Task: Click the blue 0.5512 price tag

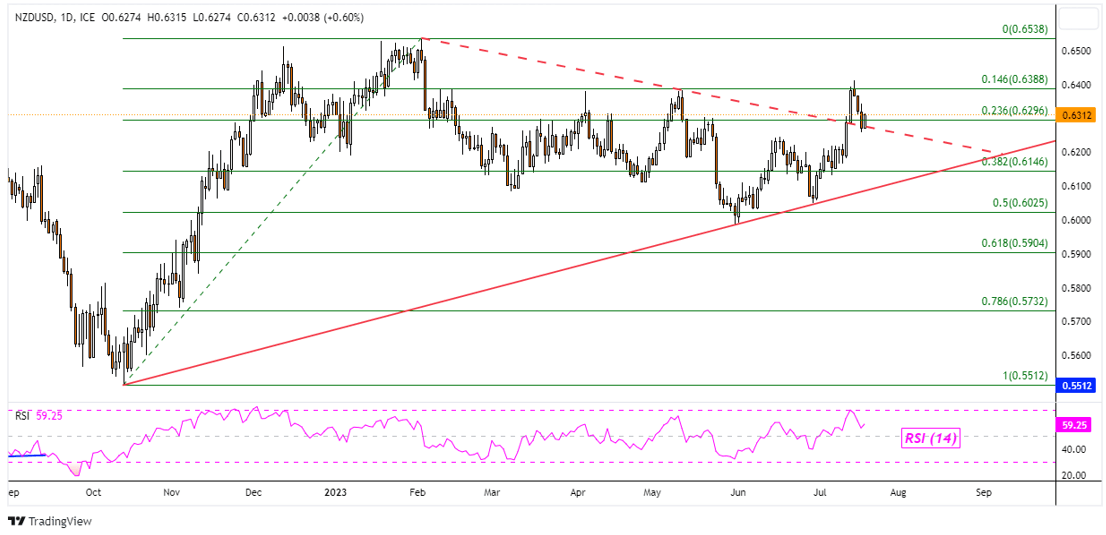Action: click(1076, 386)
